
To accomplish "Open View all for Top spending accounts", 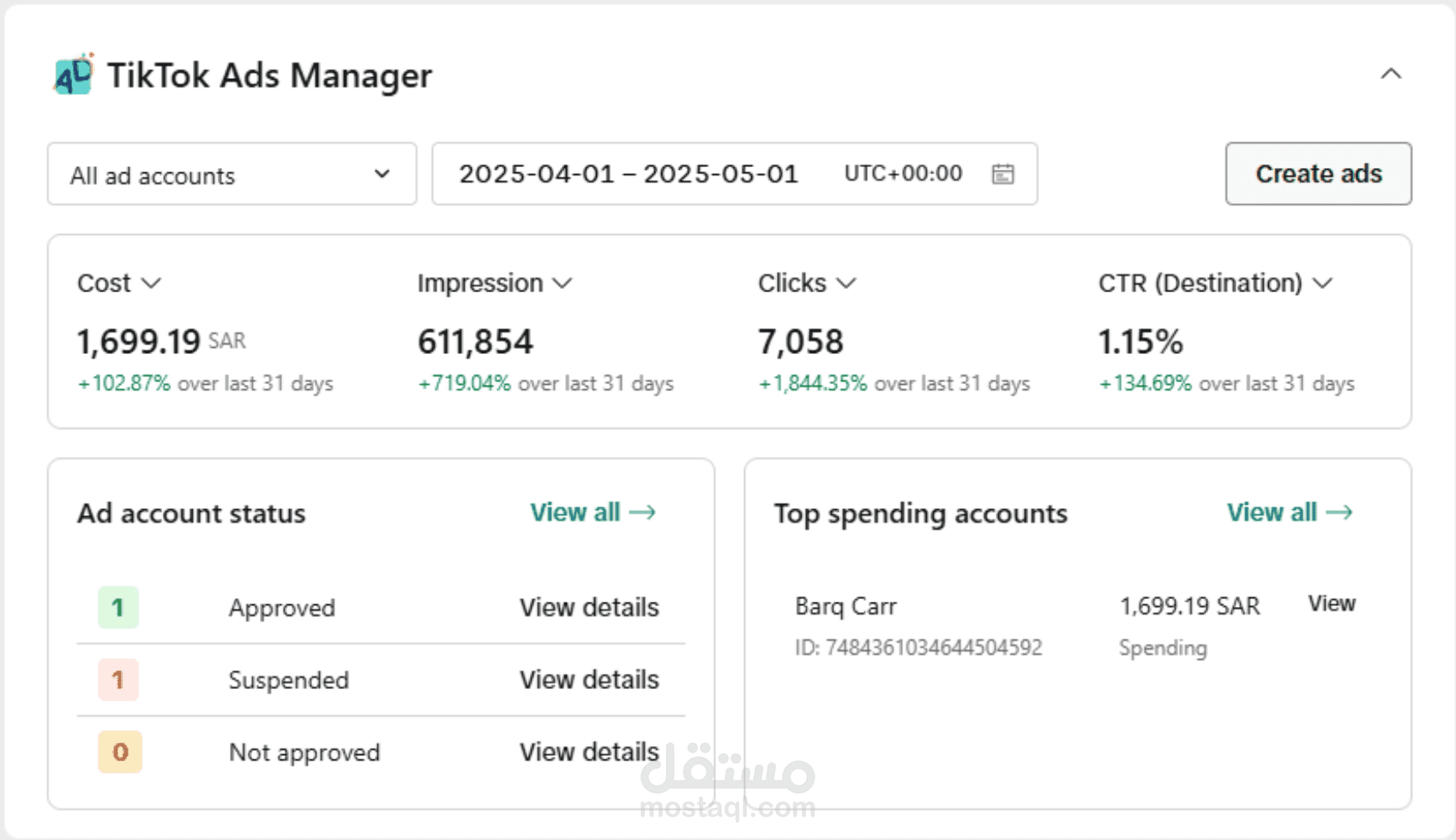I will click(1290, 513).
